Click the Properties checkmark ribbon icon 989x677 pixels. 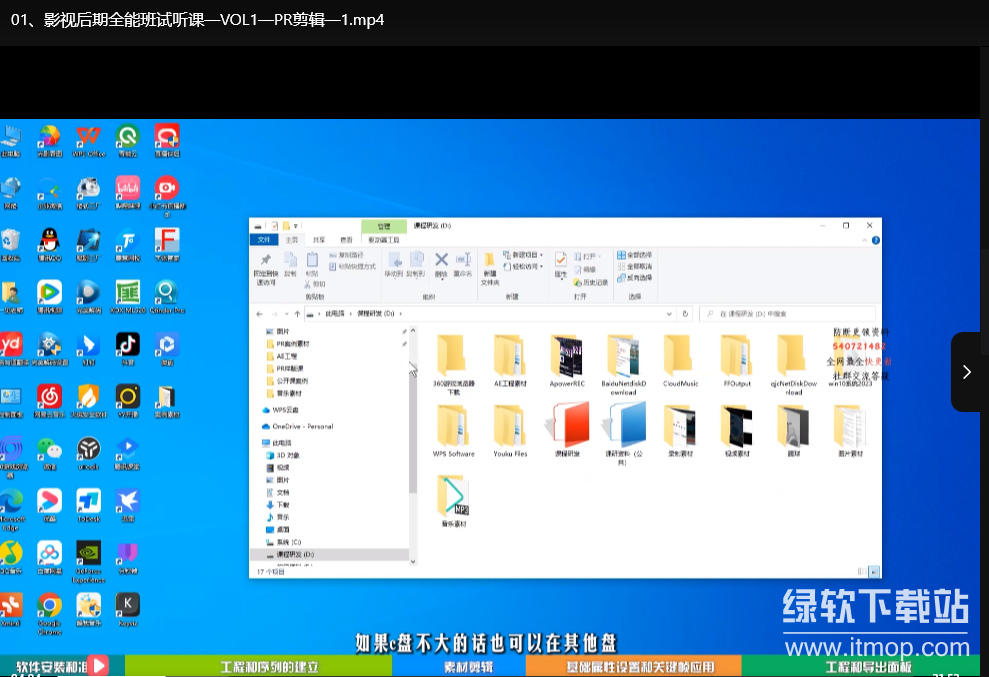tap(561, 265)
